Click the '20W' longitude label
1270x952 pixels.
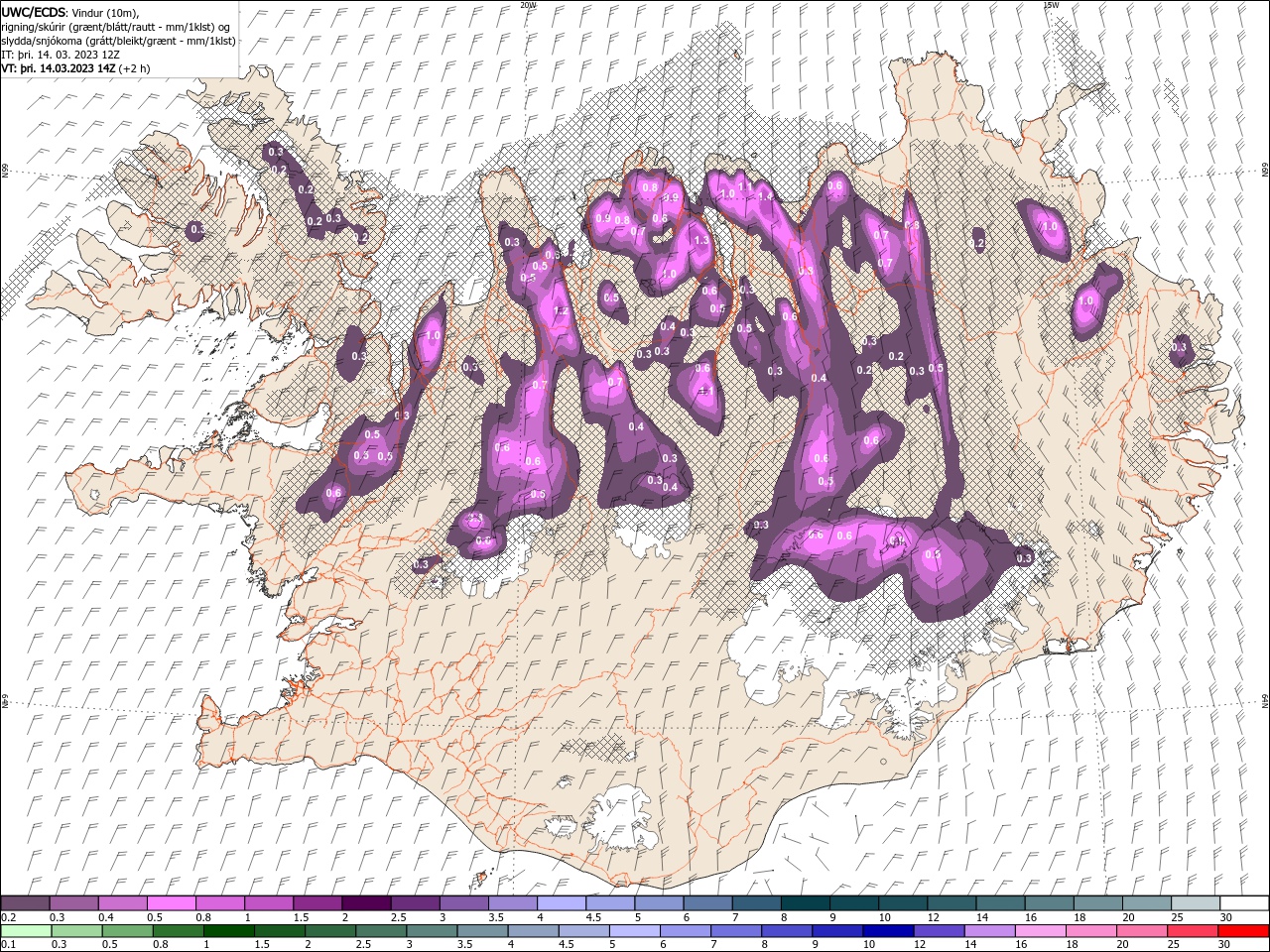(x=528, y=5)
